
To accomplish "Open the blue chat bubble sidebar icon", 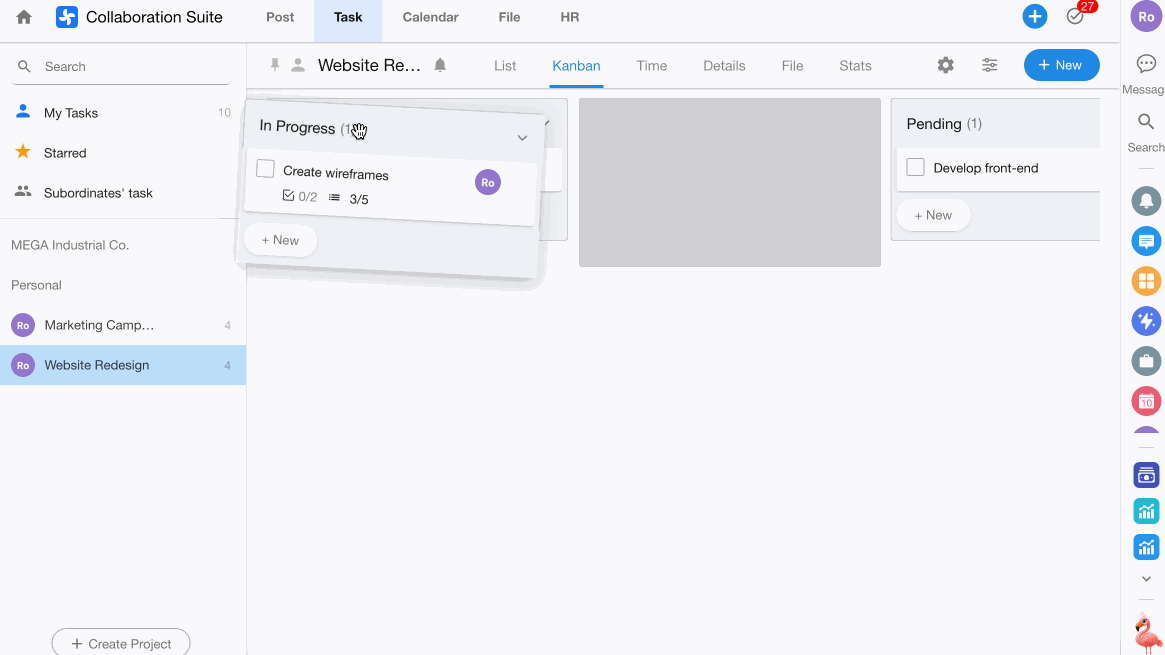I will coord(1146,241).
